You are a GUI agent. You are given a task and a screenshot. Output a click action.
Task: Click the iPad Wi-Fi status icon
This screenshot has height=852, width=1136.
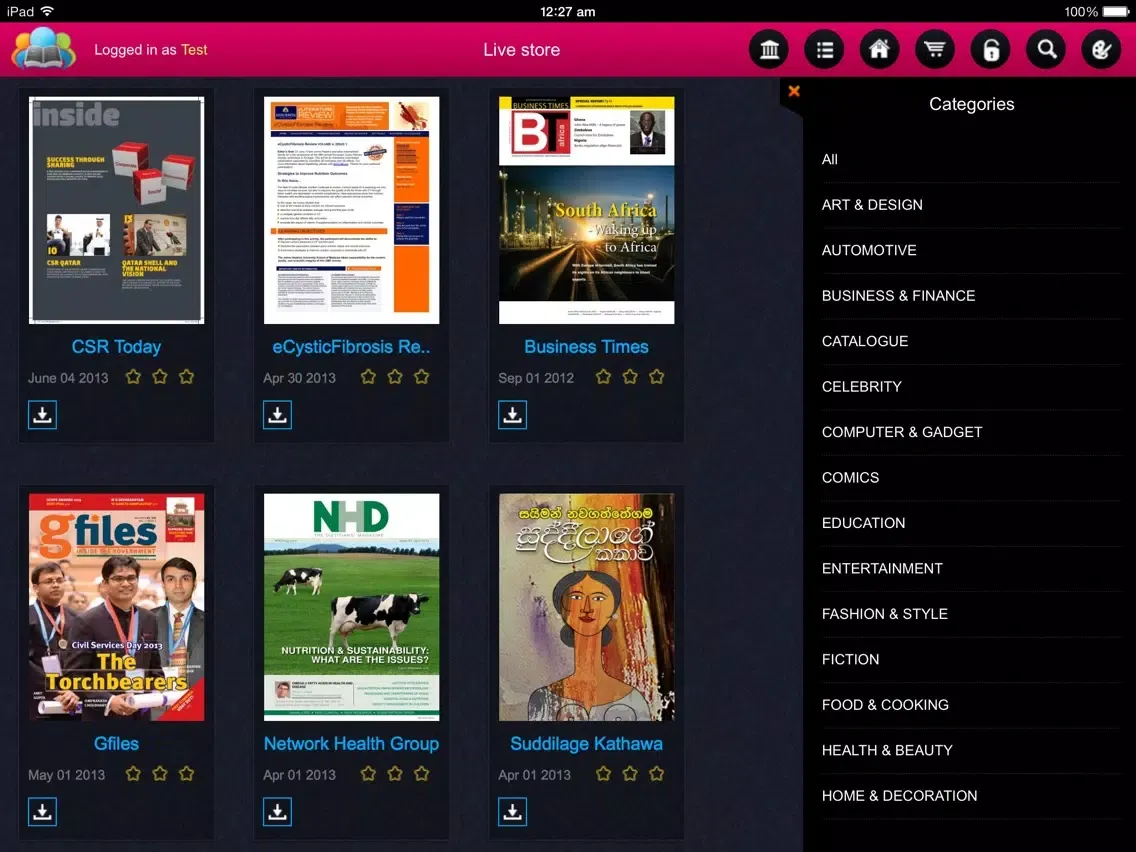(47, 11)
